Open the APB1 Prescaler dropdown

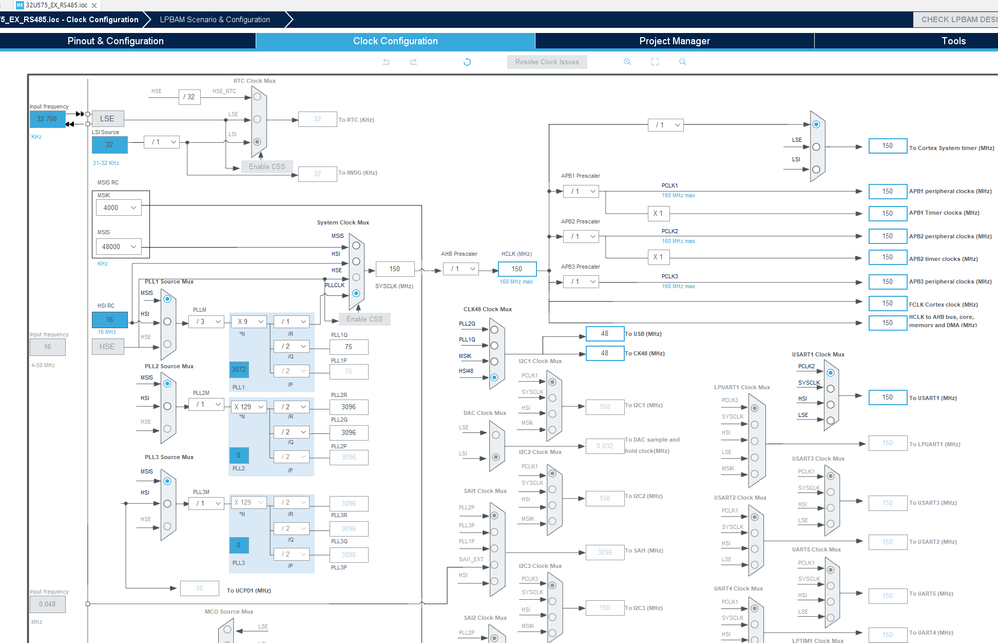pyautogui.click(x=580, y=191)
